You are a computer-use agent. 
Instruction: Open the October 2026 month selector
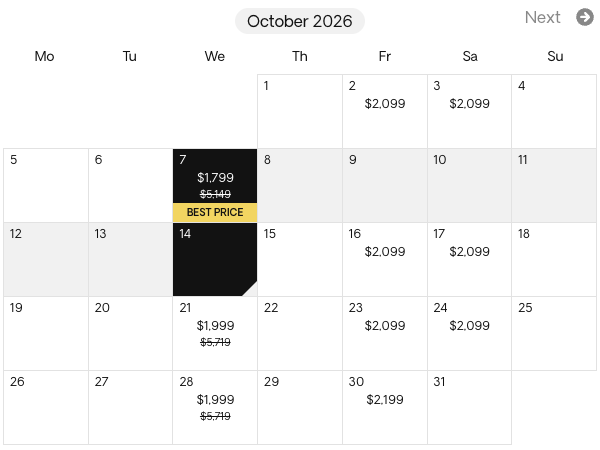(300, 21)
